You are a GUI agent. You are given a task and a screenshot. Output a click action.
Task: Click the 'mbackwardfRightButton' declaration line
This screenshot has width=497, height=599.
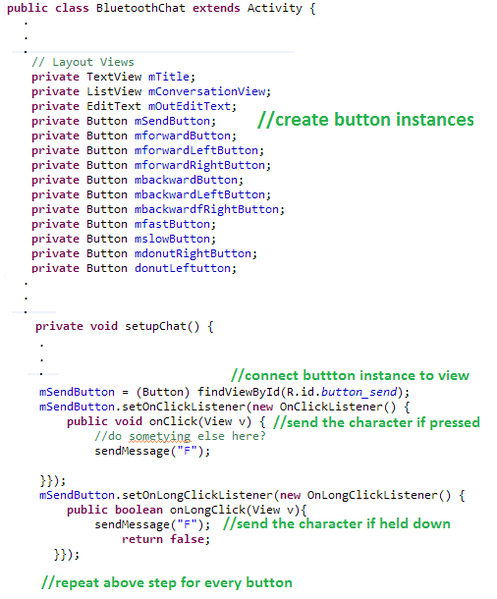coord(158,209)
